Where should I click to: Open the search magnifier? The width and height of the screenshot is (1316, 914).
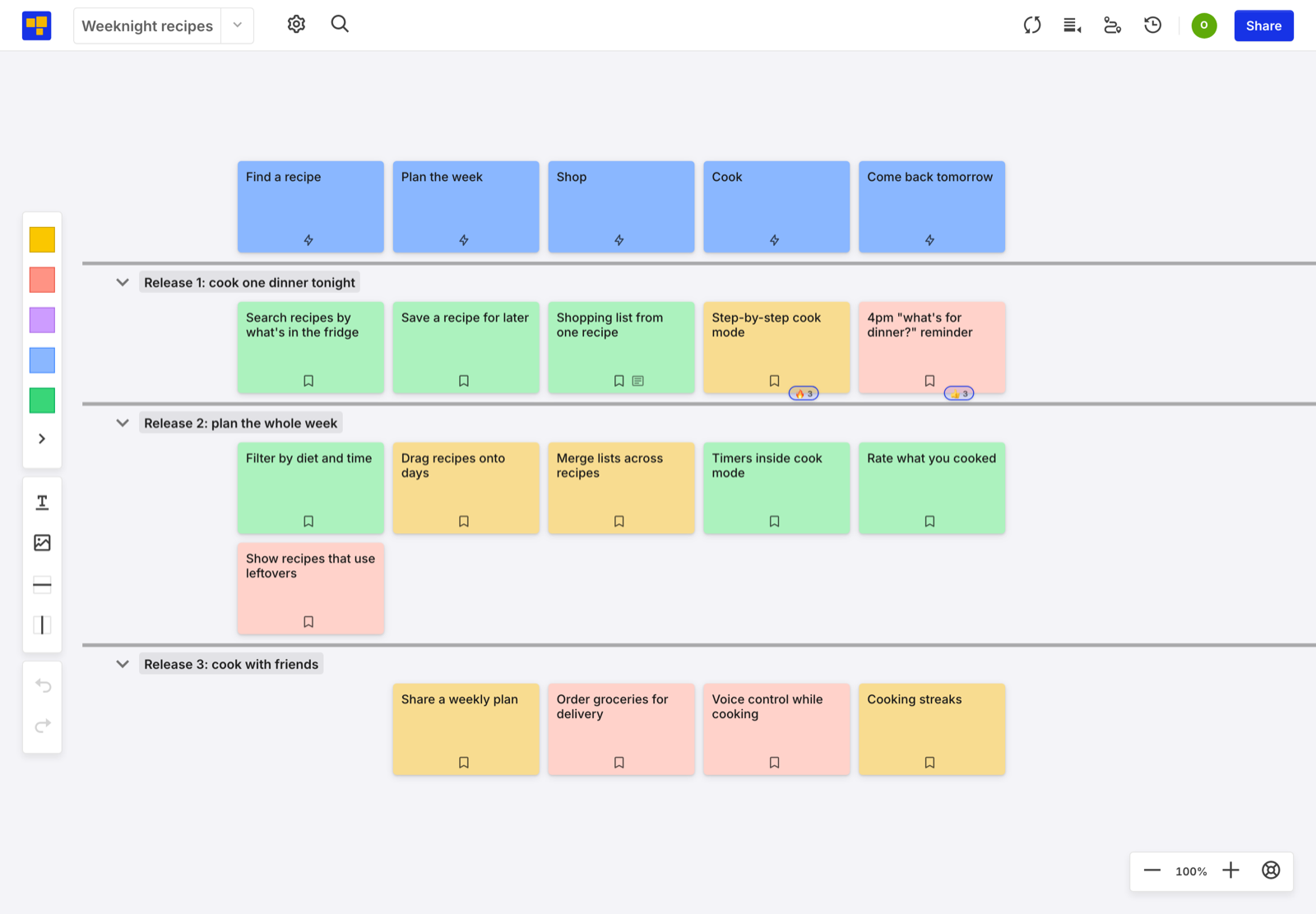tap(340, 25)
